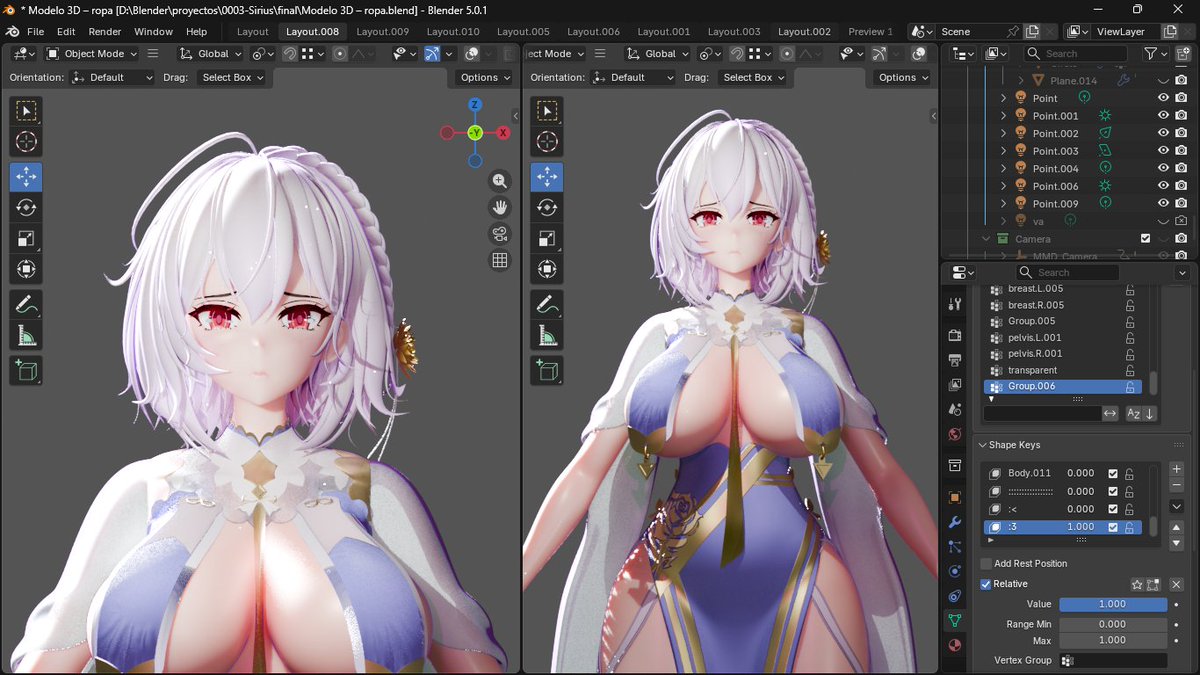Remove shape key with minus button

(1177, 485)
